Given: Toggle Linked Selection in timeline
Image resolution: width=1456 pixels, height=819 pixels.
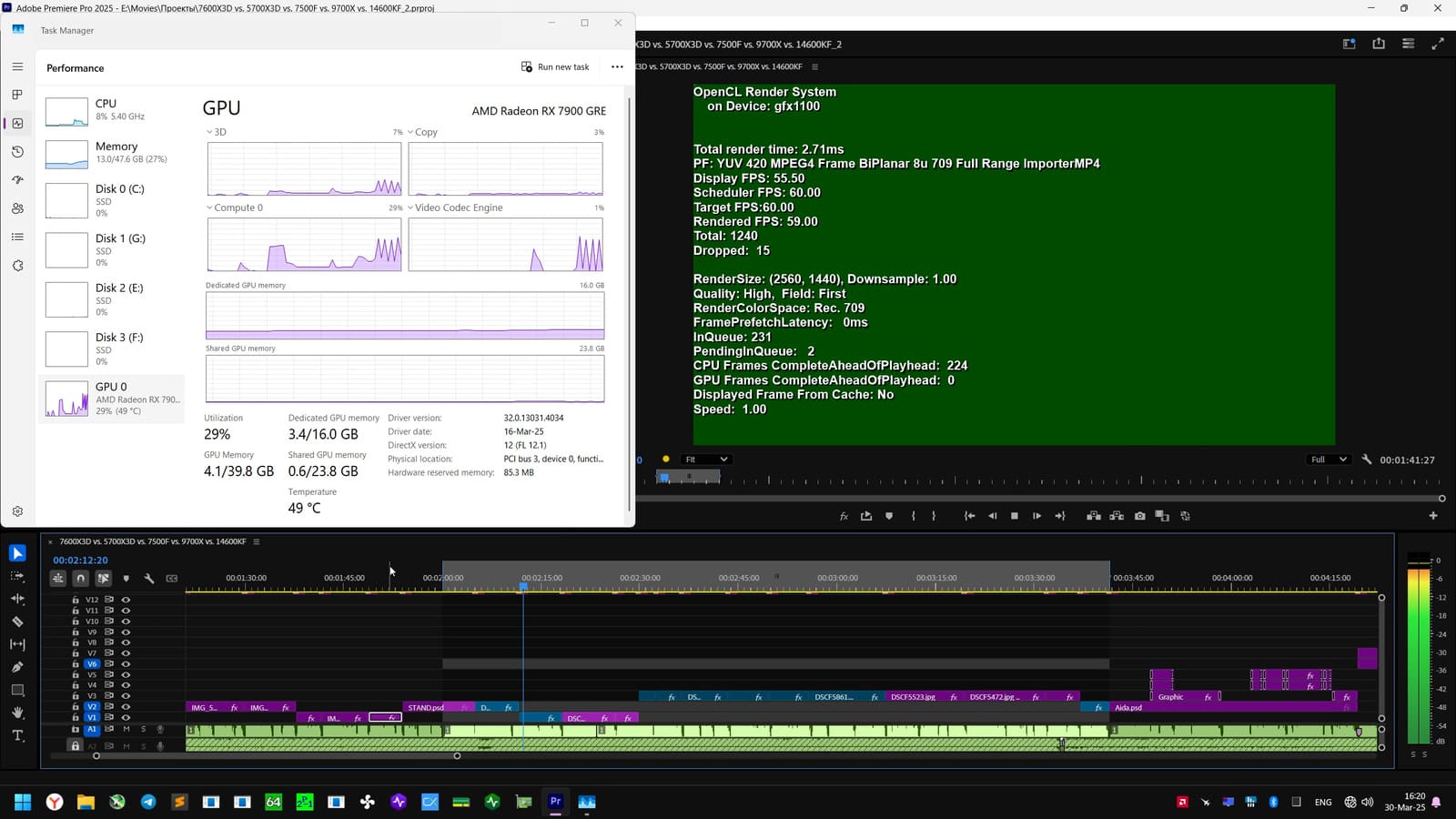Looking at the screenshot, I should tap(104, 578).
